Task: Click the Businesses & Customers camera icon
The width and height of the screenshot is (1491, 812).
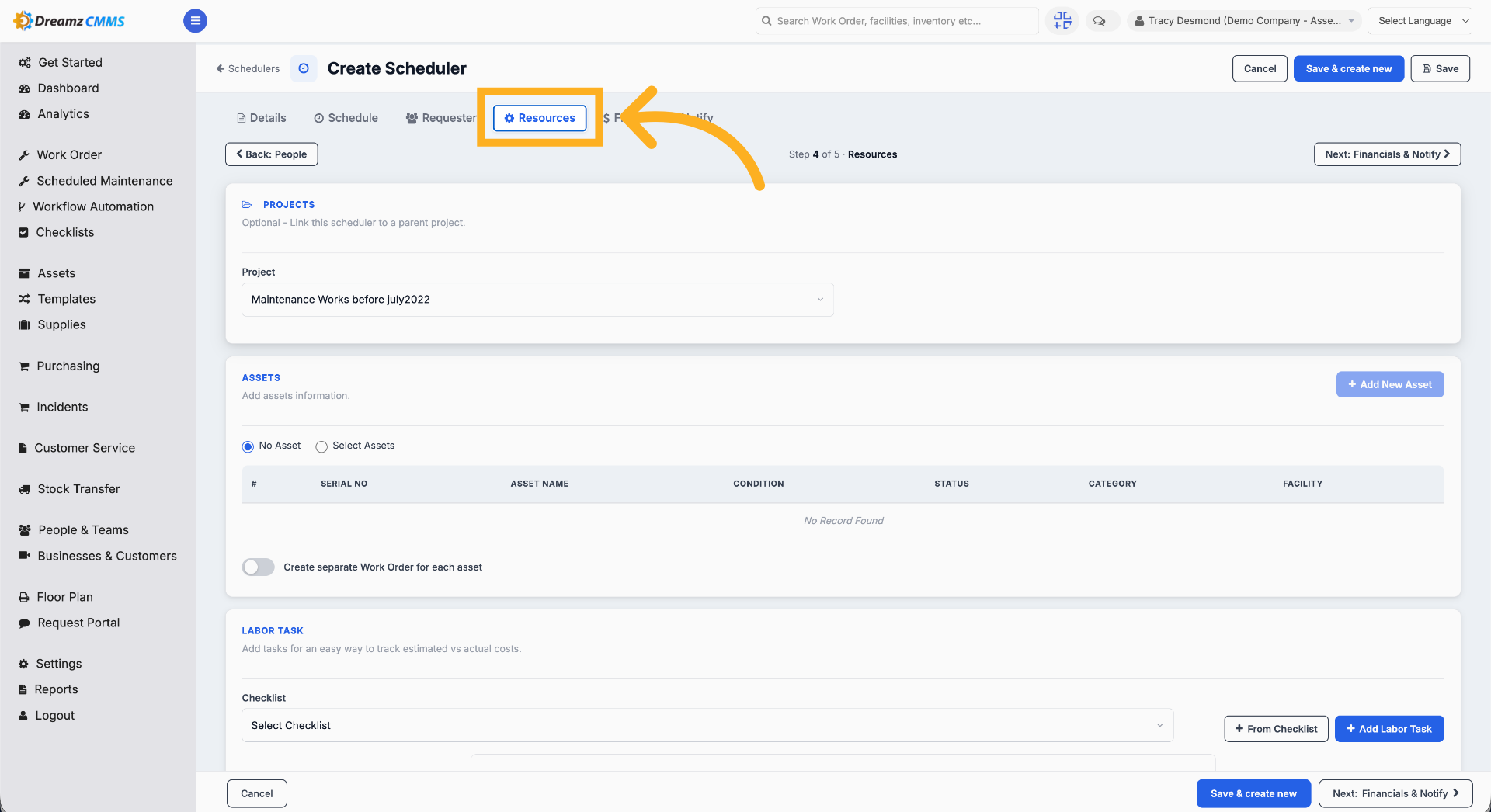Action: coord(24,556)
